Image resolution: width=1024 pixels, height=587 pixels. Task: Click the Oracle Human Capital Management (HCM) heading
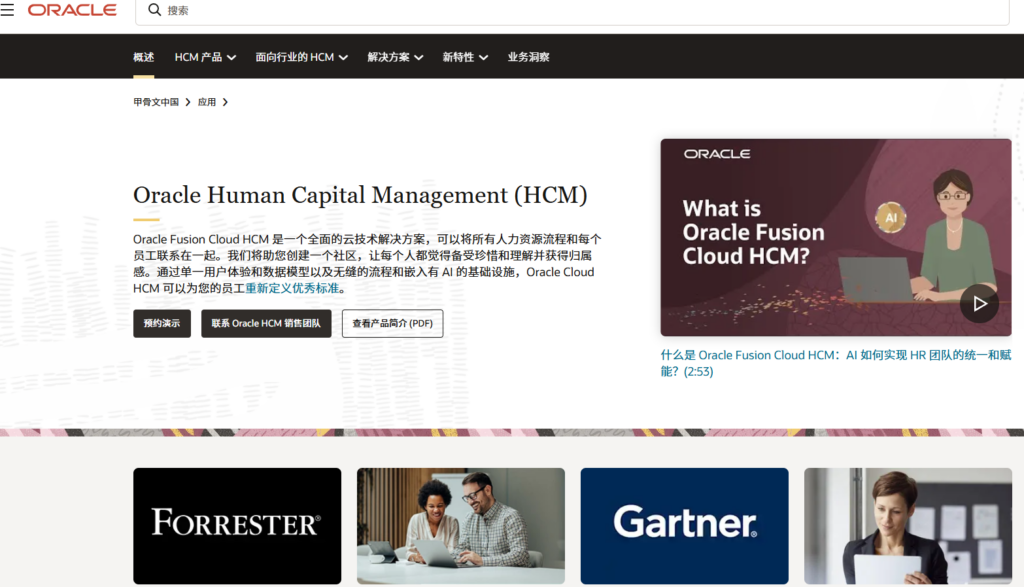click(360, 195)
